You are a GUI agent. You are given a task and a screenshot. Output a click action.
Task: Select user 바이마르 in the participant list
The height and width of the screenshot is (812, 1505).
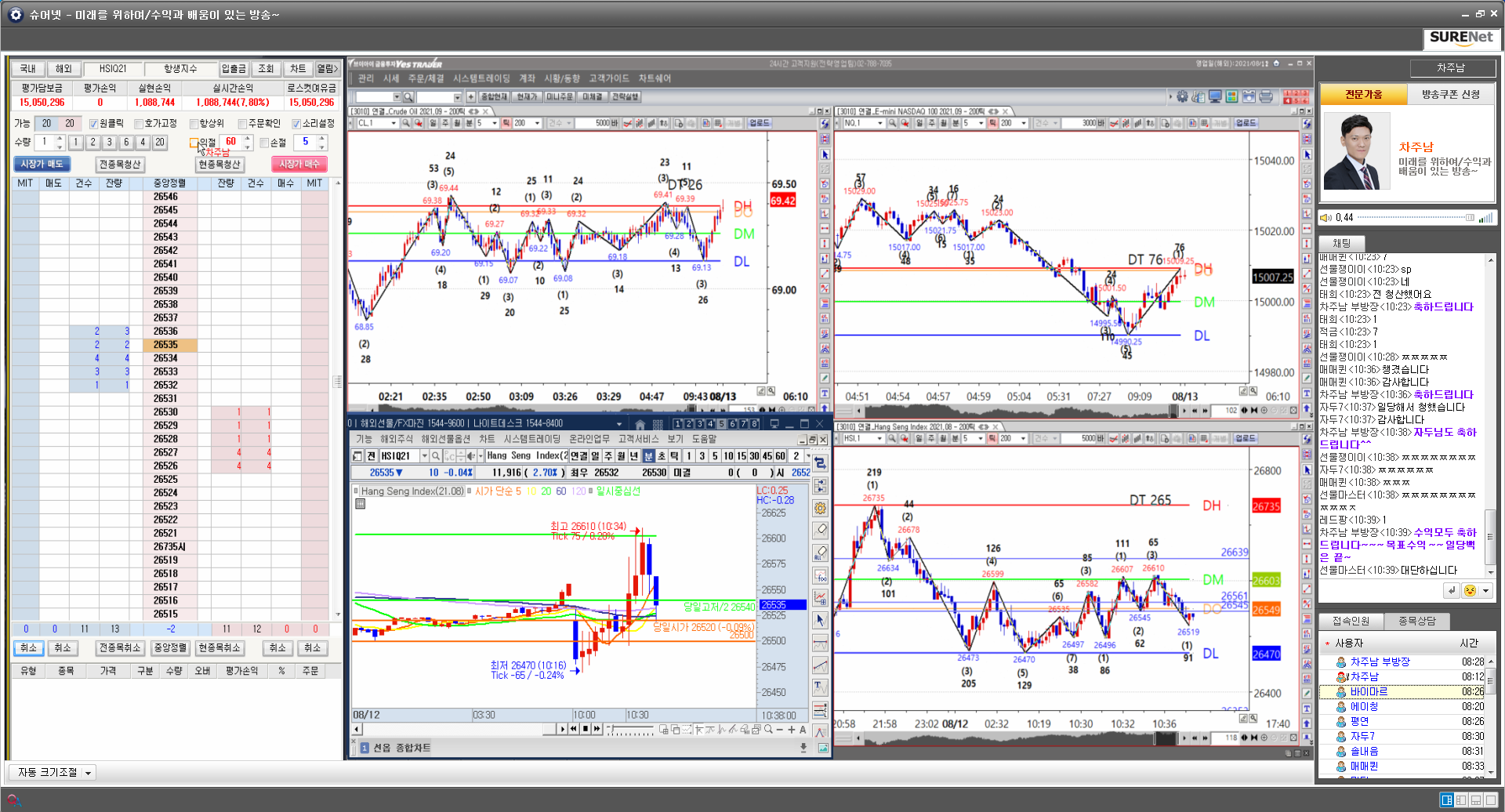tap(1369, 691)
